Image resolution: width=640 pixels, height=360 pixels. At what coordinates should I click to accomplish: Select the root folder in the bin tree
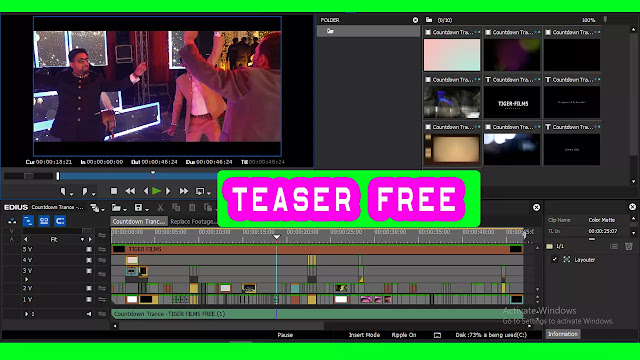pyautogui.click(x=368, y=31)
